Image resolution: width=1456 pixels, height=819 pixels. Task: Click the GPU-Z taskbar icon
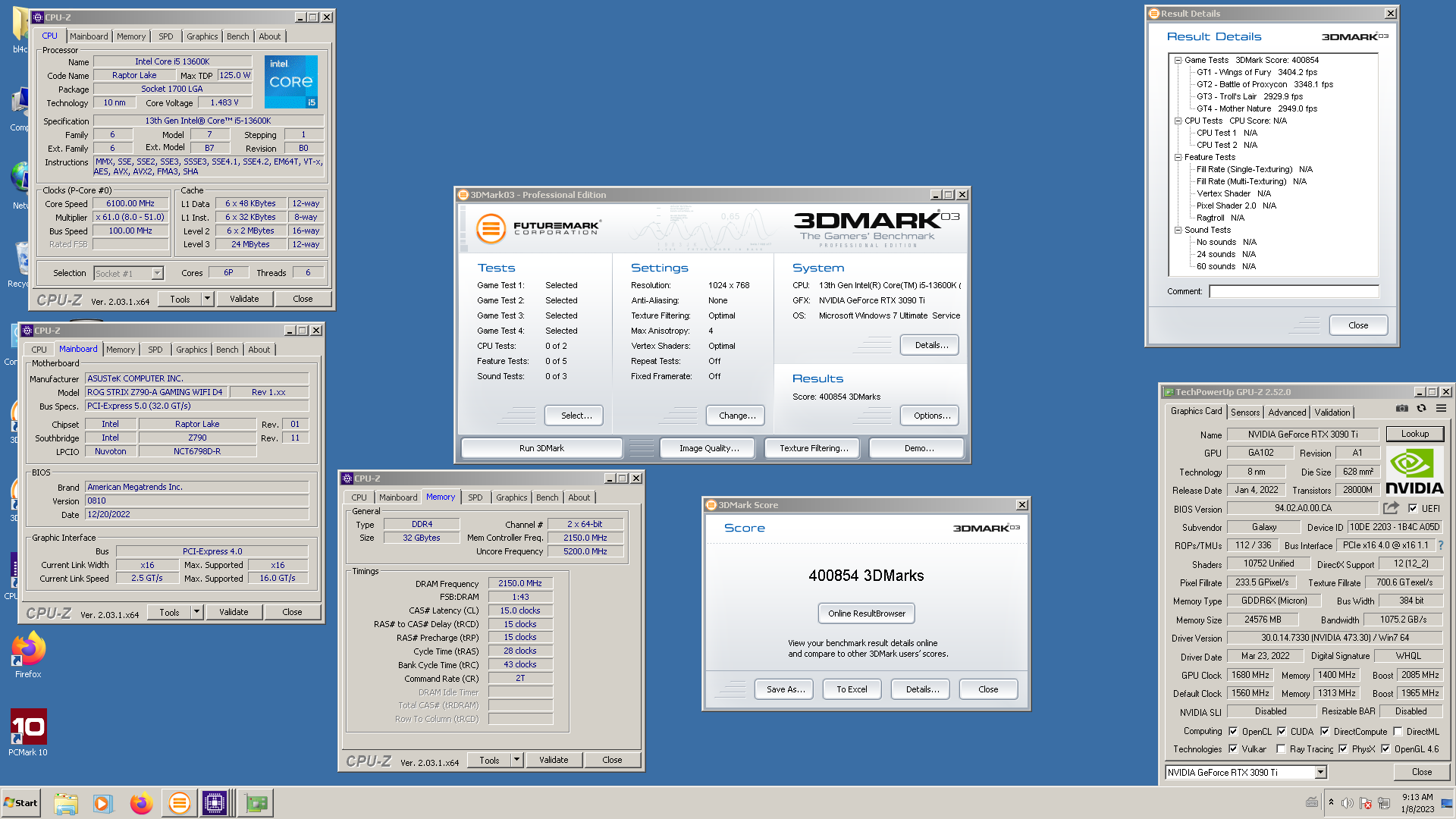(256, 803)
